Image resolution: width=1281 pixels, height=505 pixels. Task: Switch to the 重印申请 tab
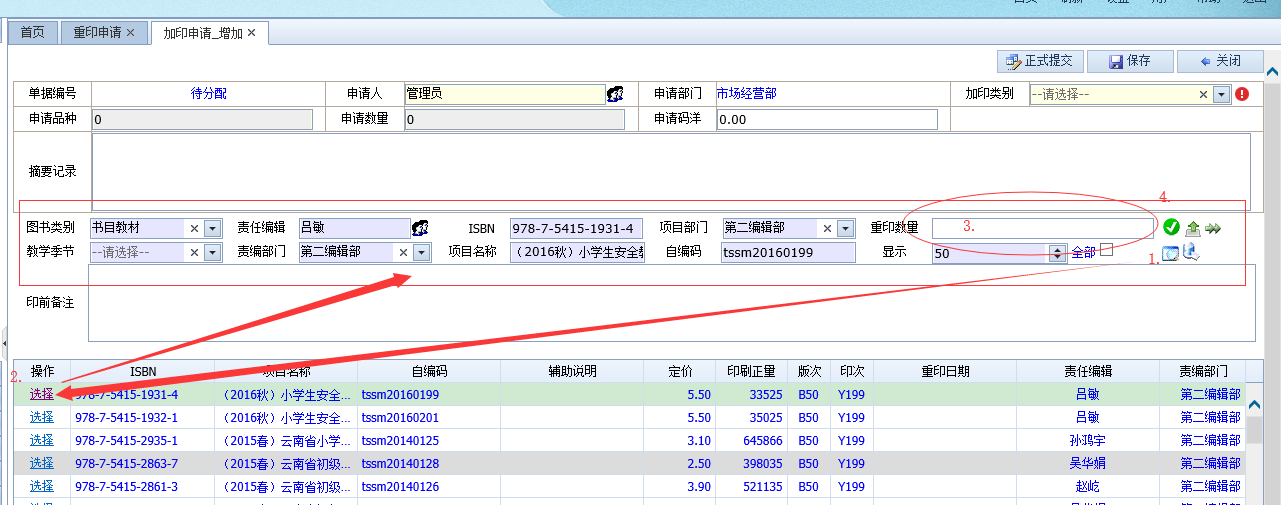[x=104, y=32]
